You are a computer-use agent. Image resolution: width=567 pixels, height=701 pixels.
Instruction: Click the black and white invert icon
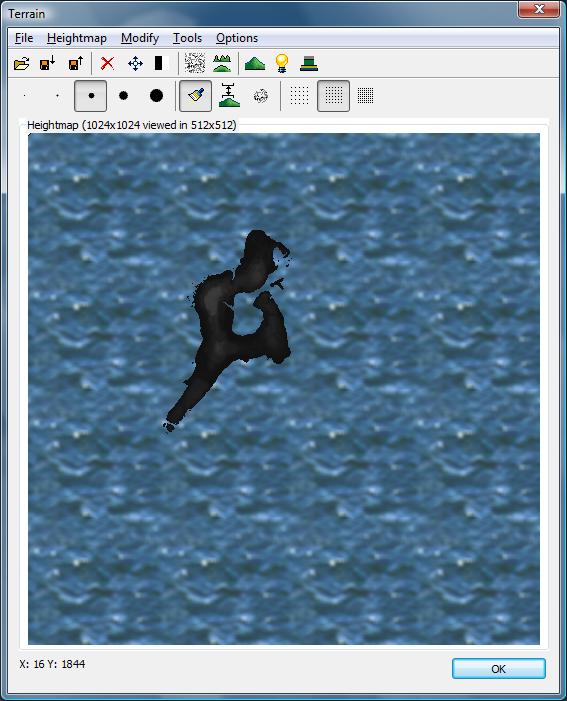[162, 63]
